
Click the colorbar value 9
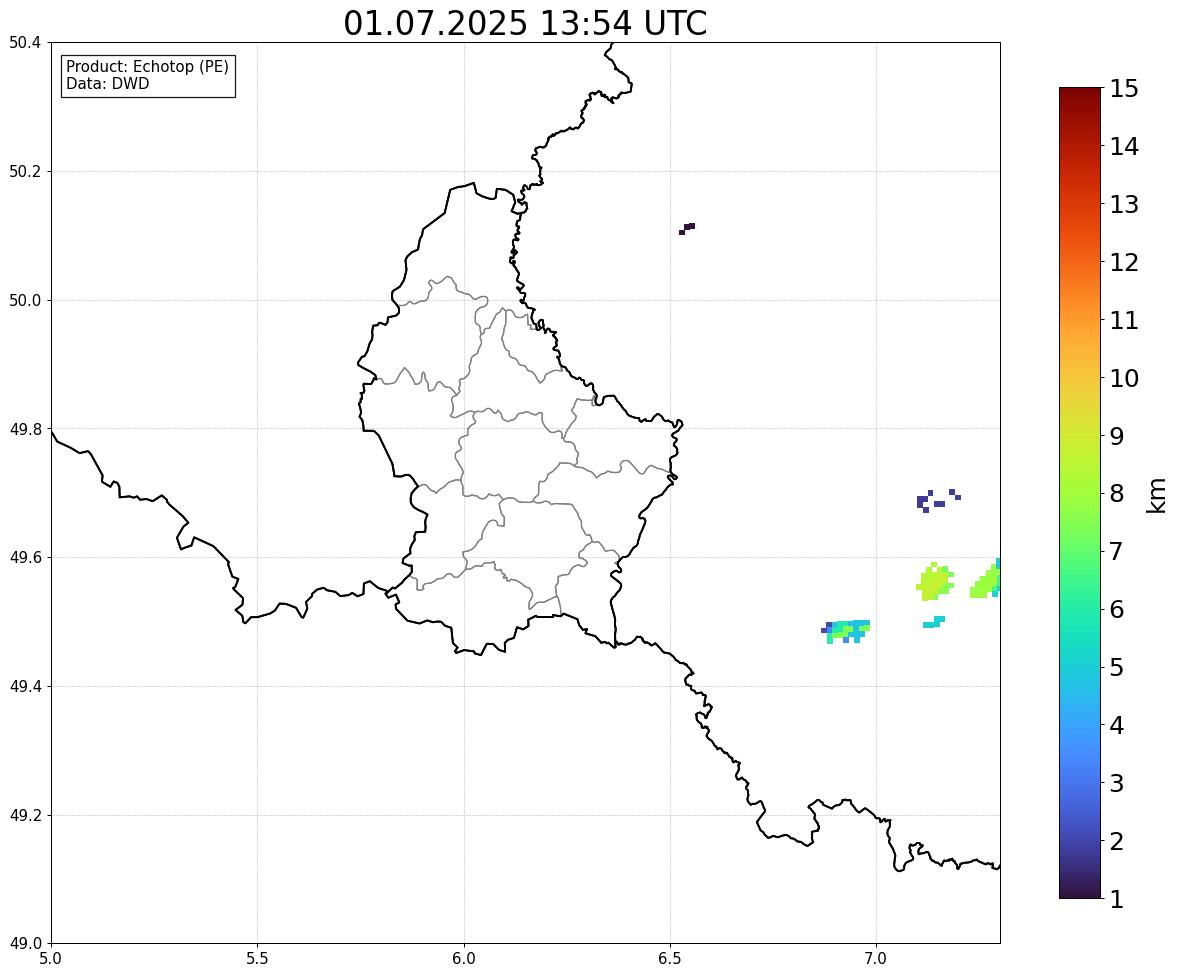pyautogui.click(x=1117, y=436)
